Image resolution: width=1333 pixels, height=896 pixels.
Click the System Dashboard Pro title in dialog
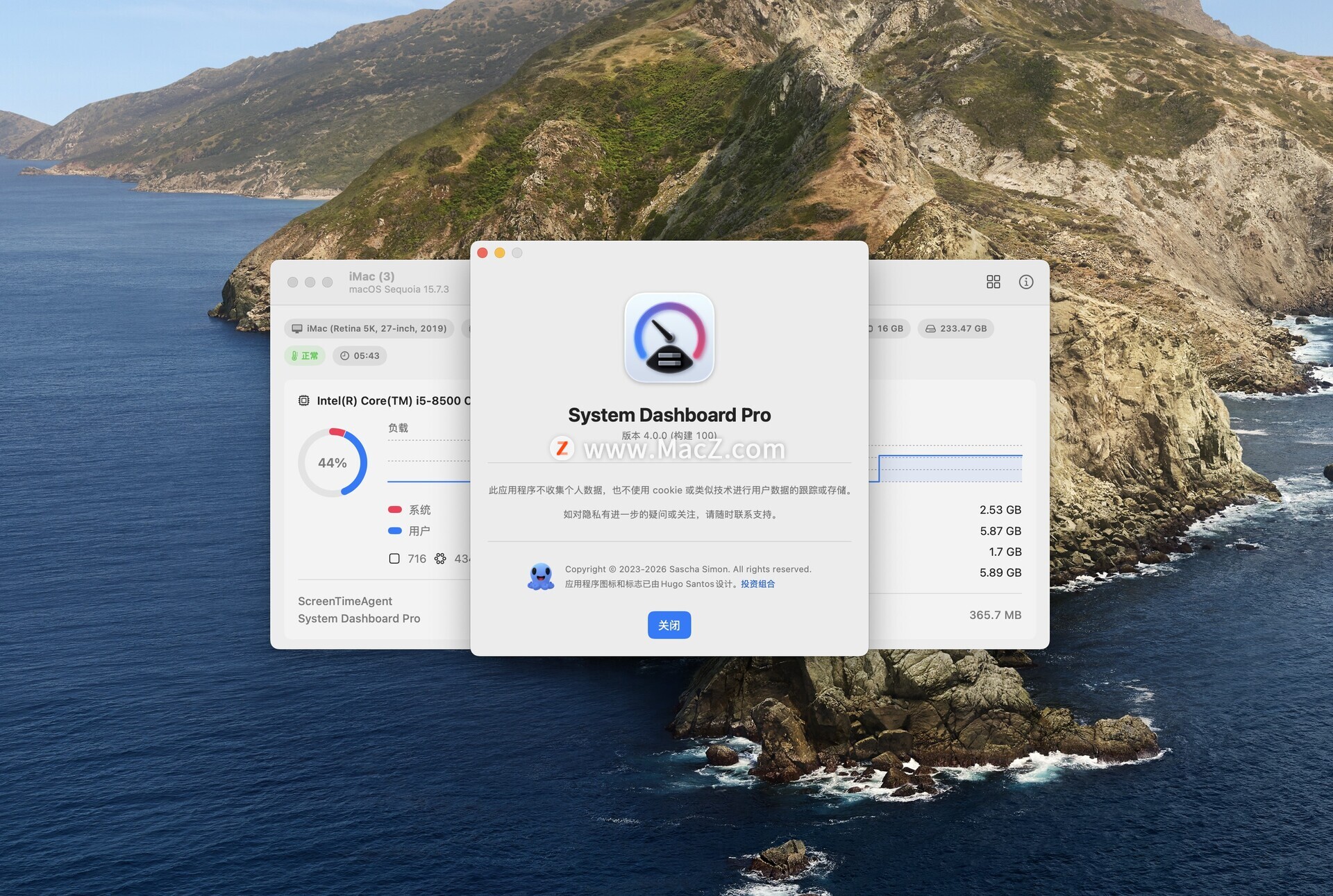pyautogui.click(x=669, y=415)
